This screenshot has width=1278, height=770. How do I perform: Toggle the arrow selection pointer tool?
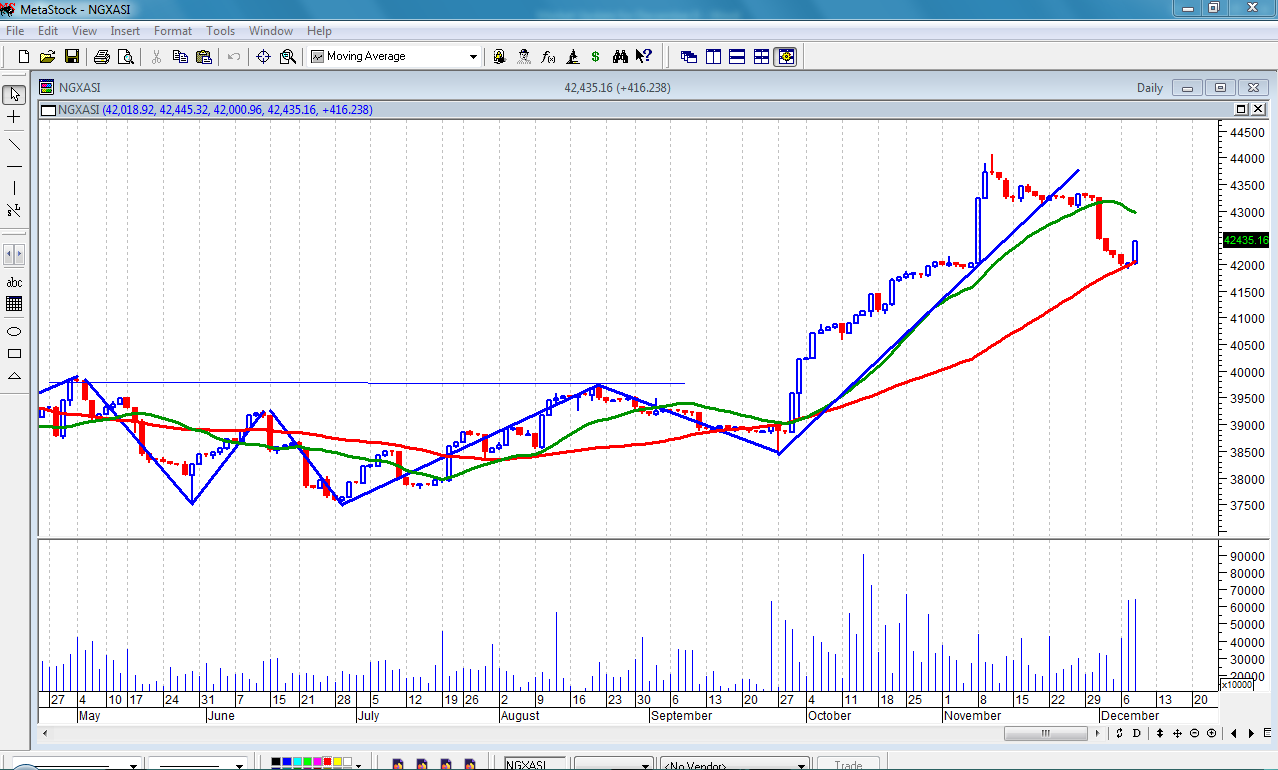pyautogui.click(x=14, y=95)
